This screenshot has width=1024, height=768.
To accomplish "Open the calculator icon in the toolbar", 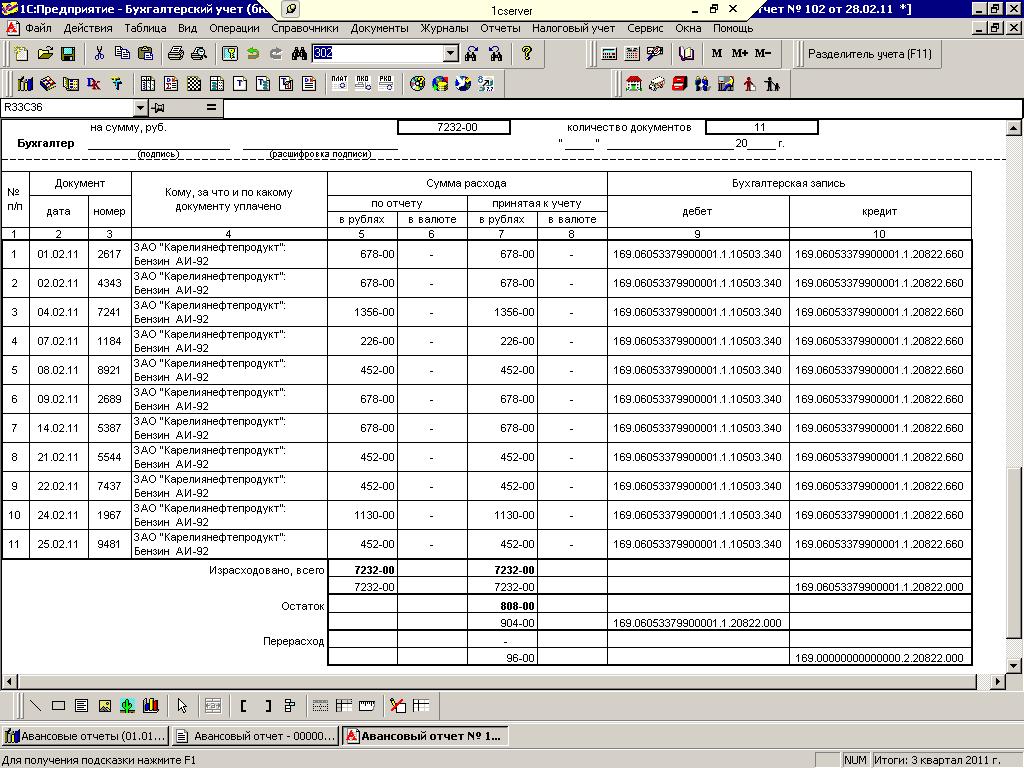I will tap(608, 54).
